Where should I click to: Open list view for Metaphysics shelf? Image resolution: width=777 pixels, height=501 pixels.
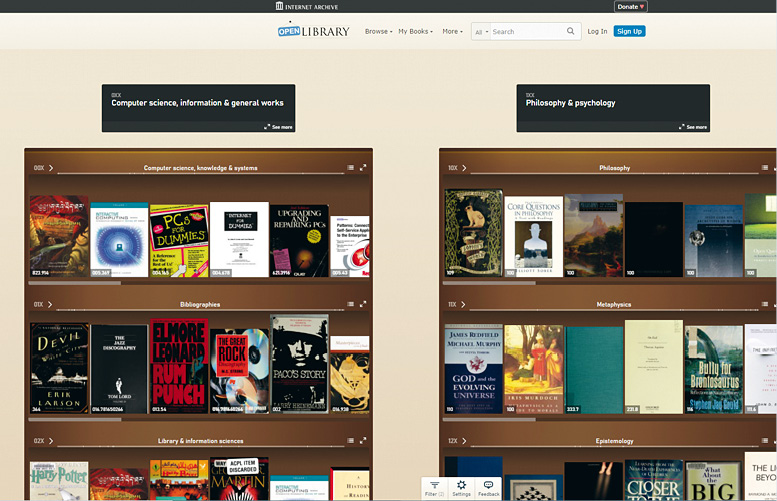tap(765, 304)
